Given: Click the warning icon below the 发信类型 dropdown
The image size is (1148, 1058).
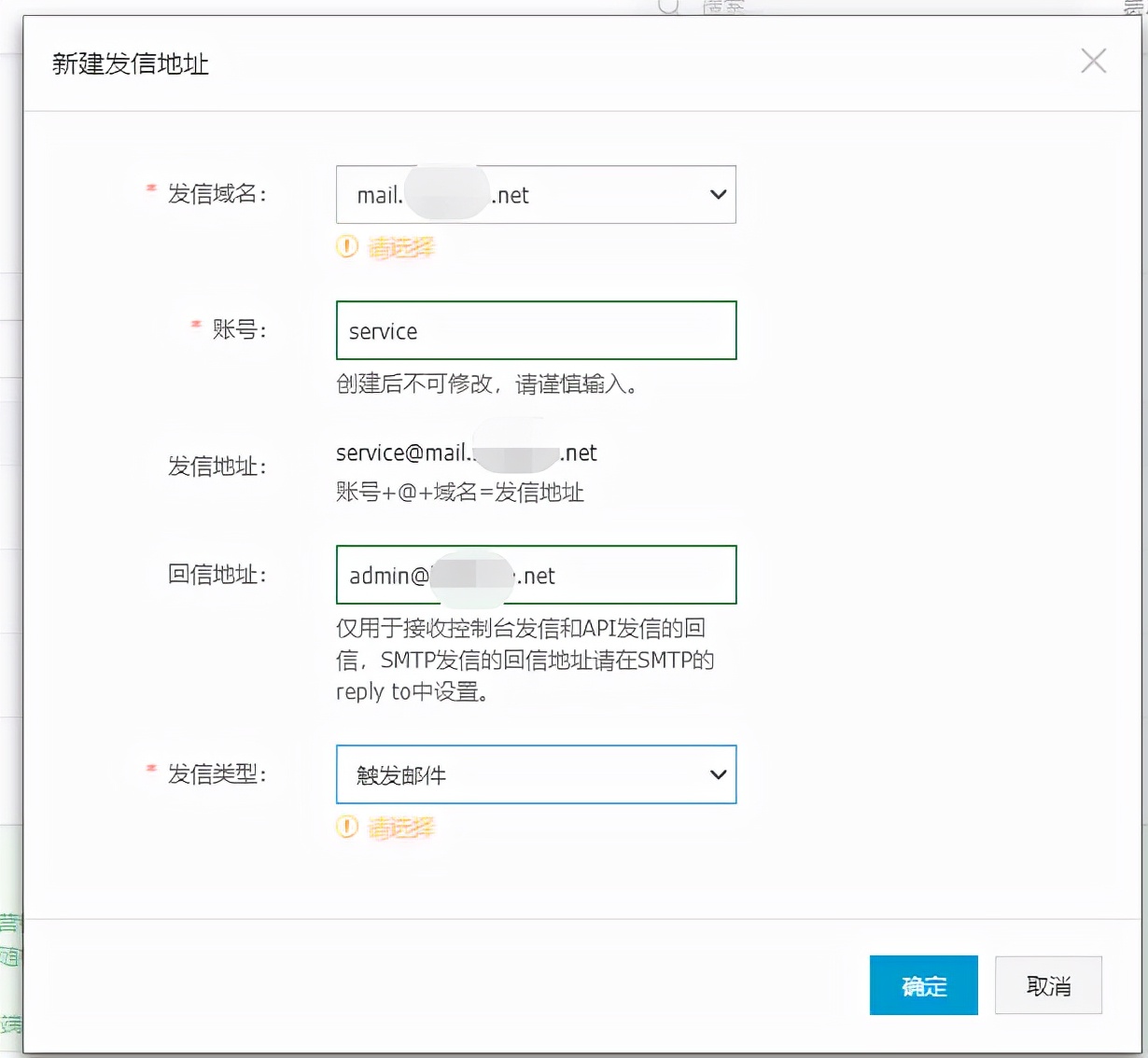Looking at the screenshot, I should click(346, 828).
